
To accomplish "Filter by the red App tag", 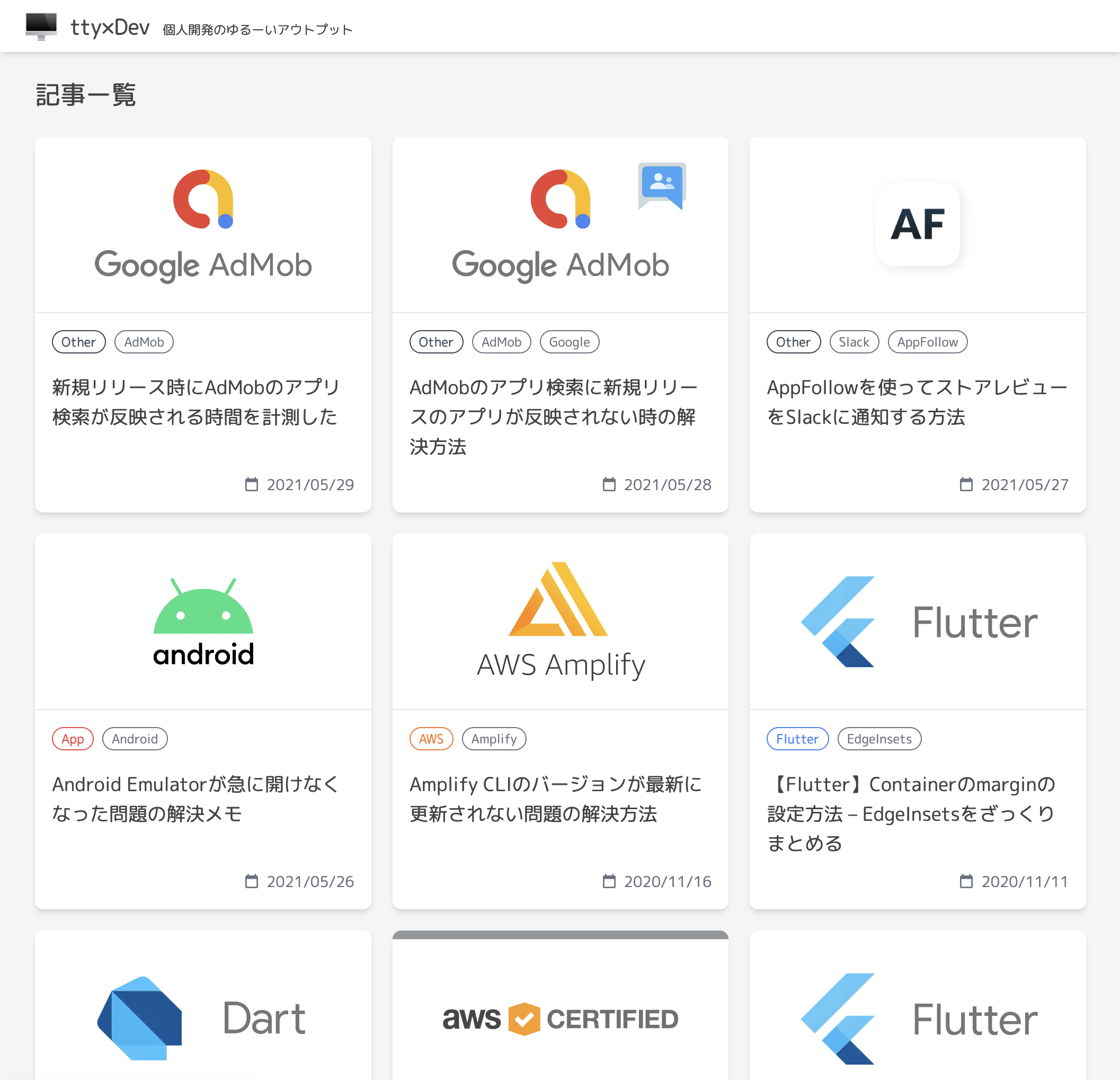I will point(73,738).
